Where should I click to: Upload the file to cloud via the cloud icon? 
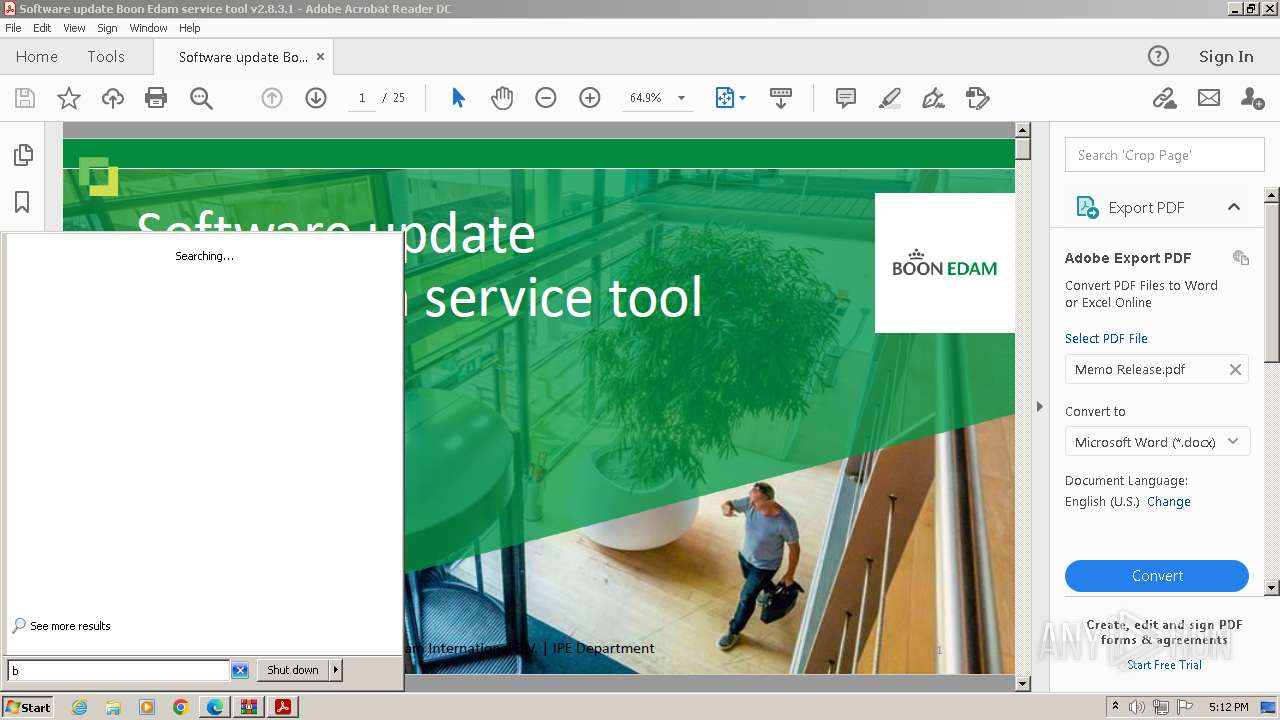click(113, 98)
